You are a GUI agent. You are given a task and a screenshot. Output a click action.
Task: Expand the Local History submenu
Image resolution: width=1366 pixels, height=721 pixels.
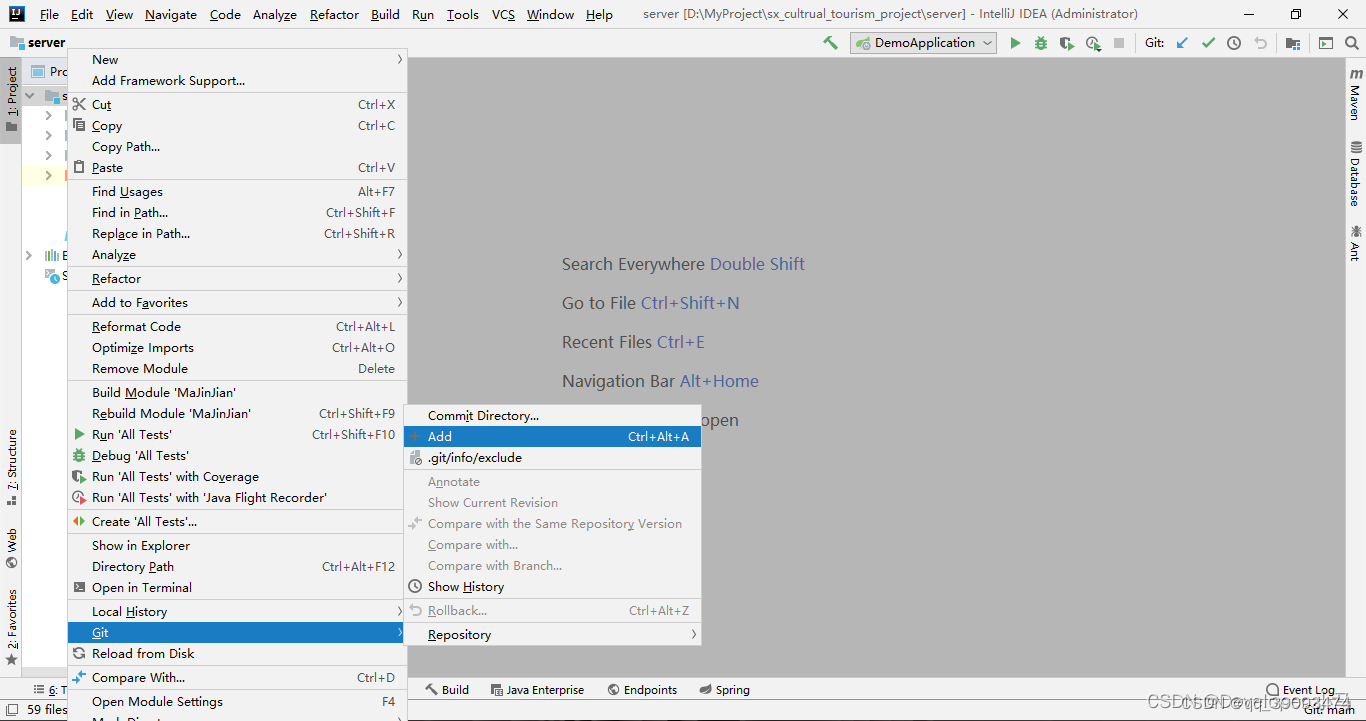(237, 612)
